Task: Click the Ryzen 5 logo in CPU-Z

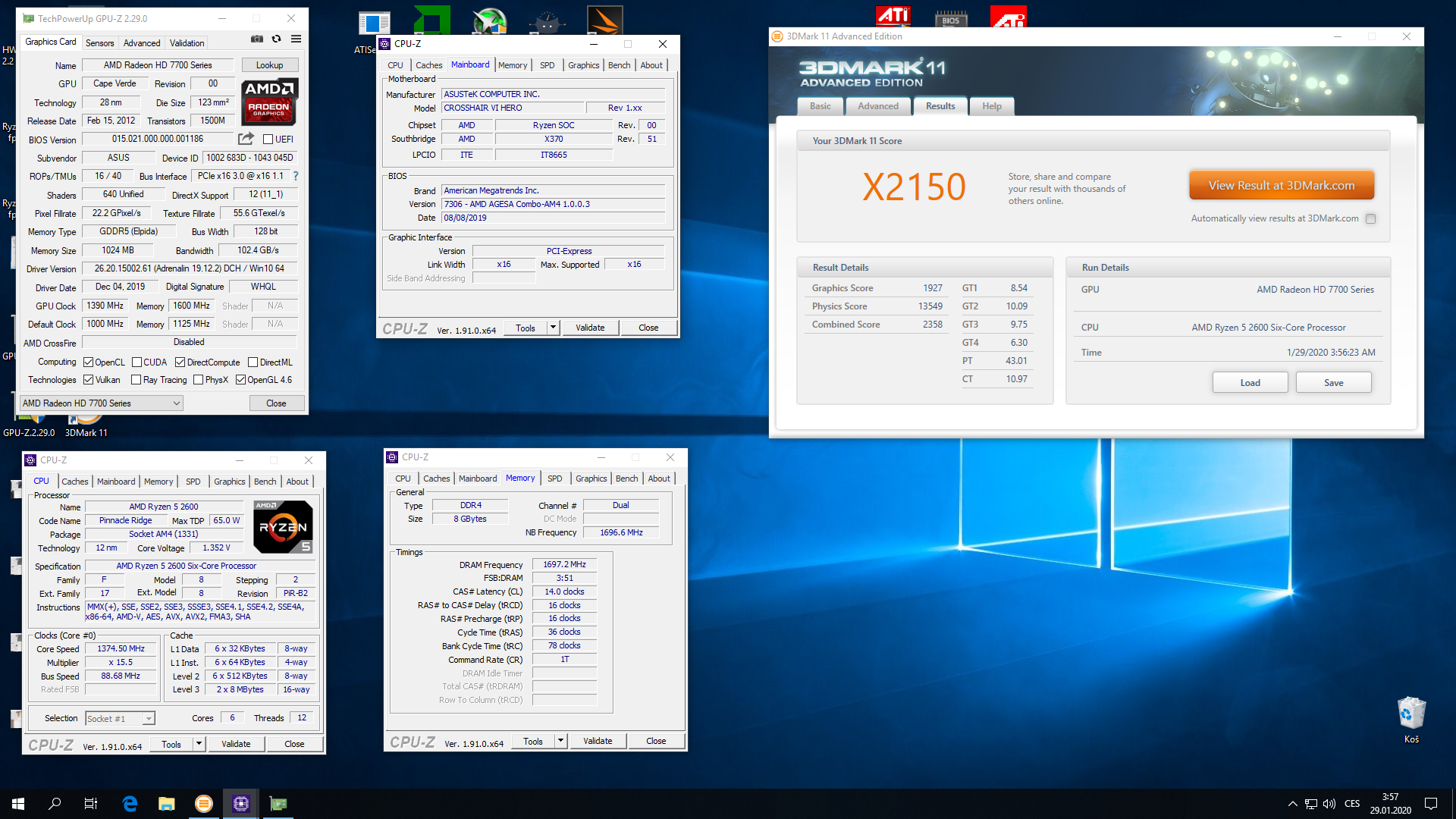Action: click(x=283, y=526)
